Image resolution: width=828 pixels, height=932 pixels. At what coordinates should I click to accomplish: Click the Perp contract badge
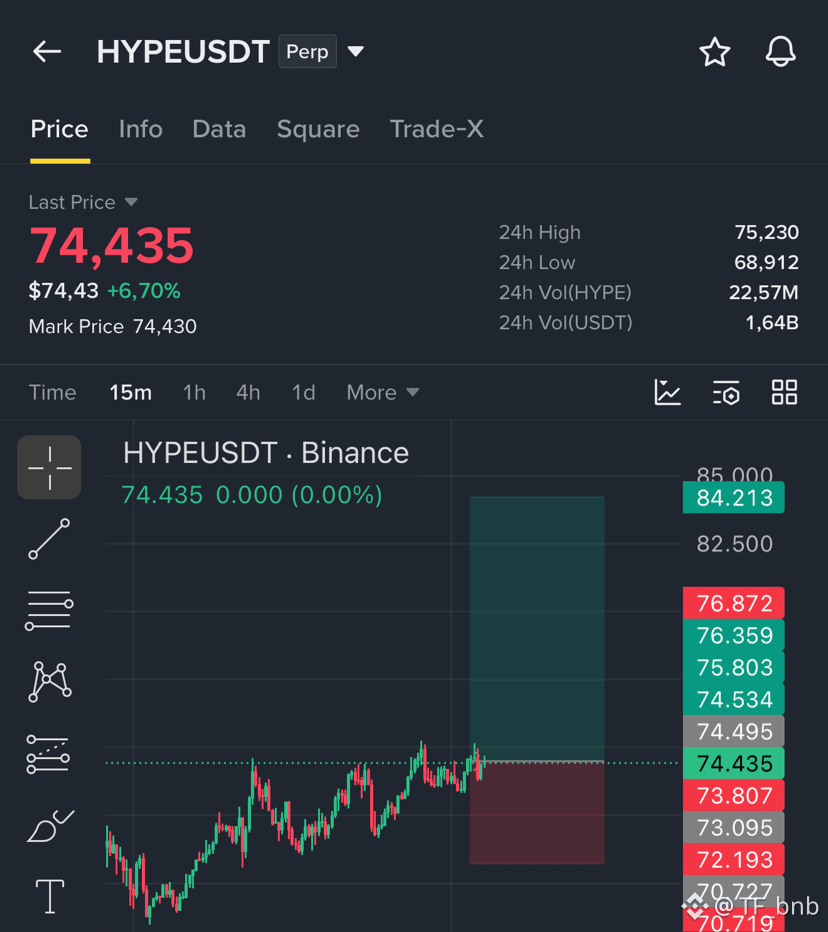point(307,52)
